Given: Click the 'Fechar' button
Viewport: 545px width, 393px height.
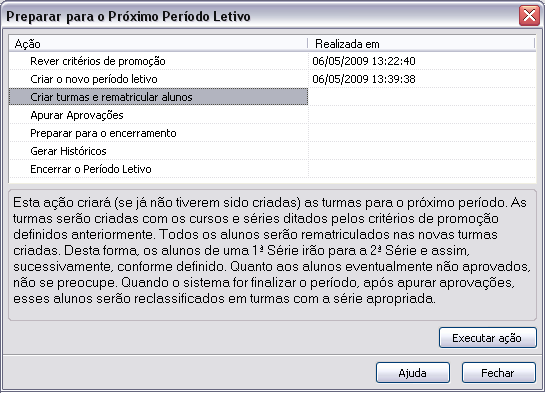Looking at the screenshot, I should click(498, 373).
